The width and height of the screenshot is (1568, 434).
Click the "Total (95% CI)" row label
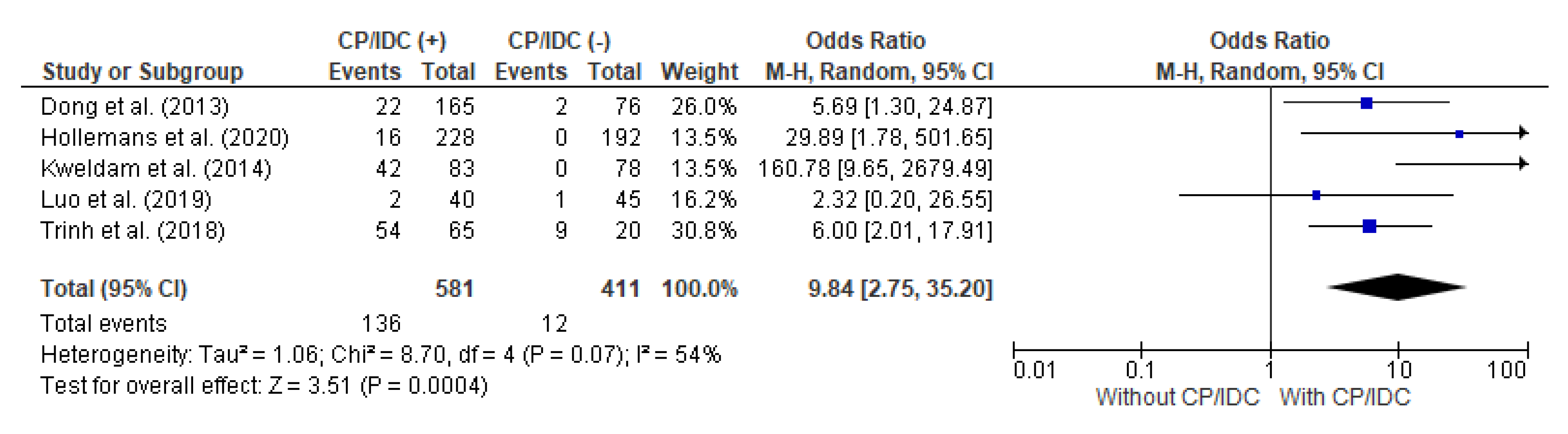(113, 288)
